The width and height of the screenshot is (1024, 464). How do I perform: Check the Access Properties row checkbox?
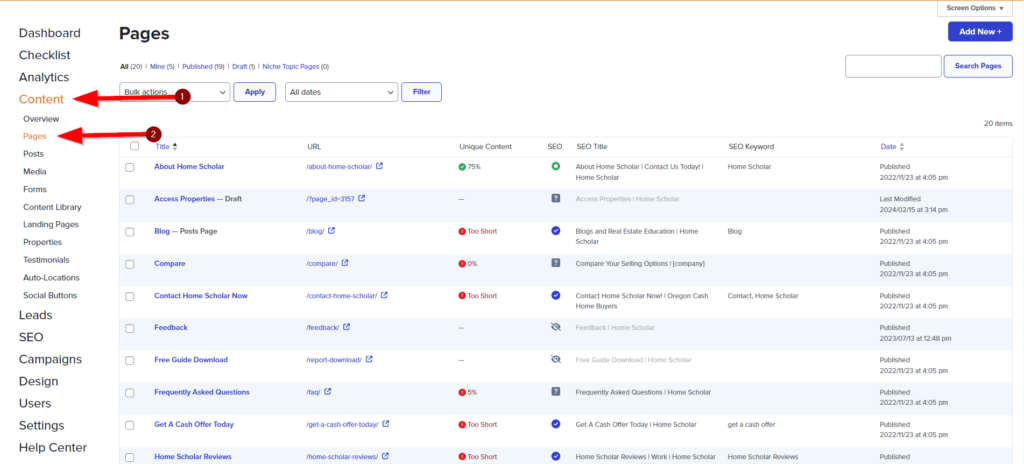pyautogui.click(x=130, y=199)
